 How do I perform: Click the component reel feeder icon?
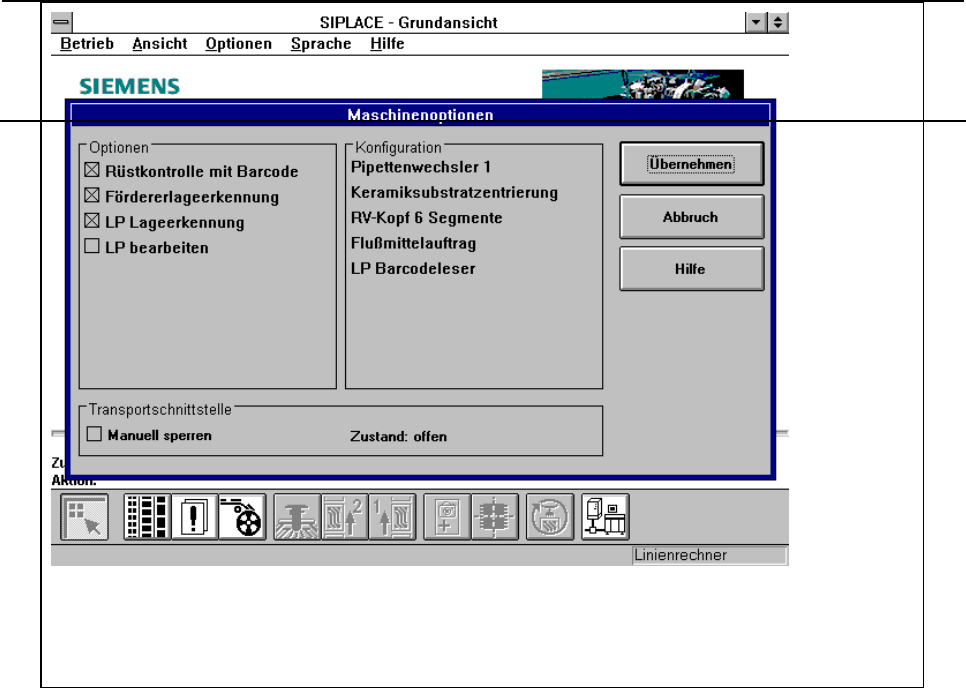(243, 517)
